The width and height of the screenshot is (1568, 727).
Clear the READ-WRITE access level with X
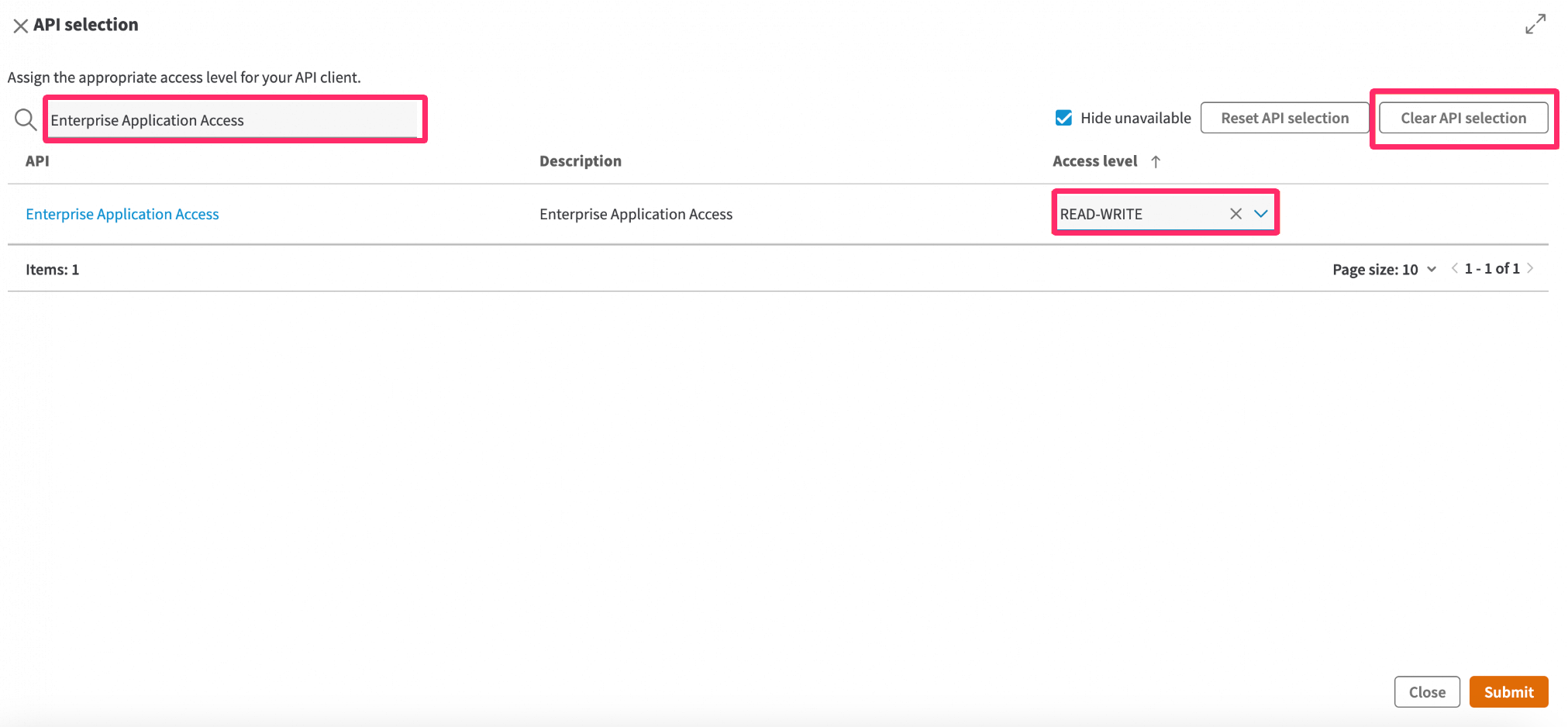[1235, 214]
